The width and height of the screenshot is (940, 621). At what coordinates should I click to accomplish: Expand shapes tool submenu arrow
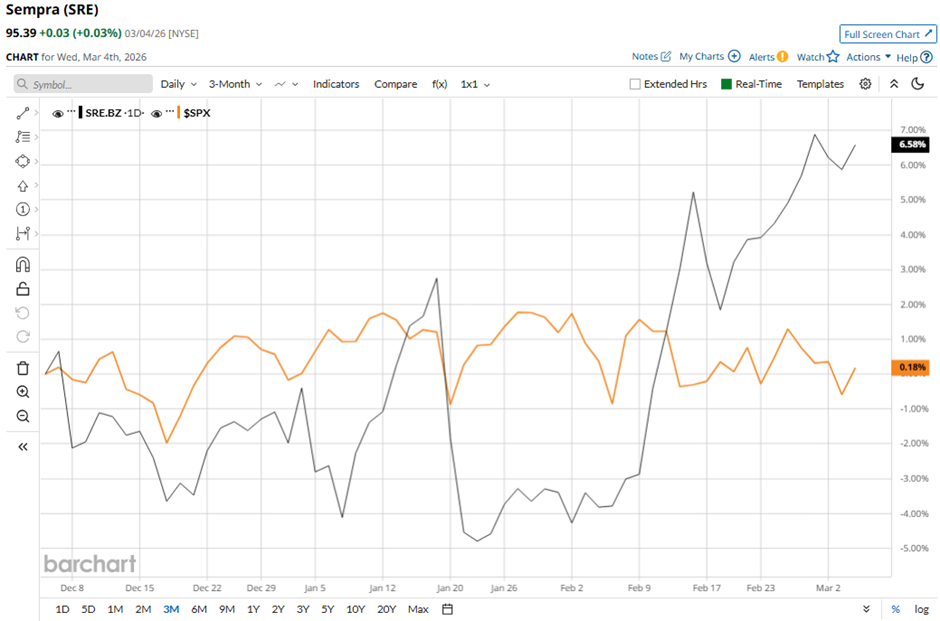click(x=37, y=161)
